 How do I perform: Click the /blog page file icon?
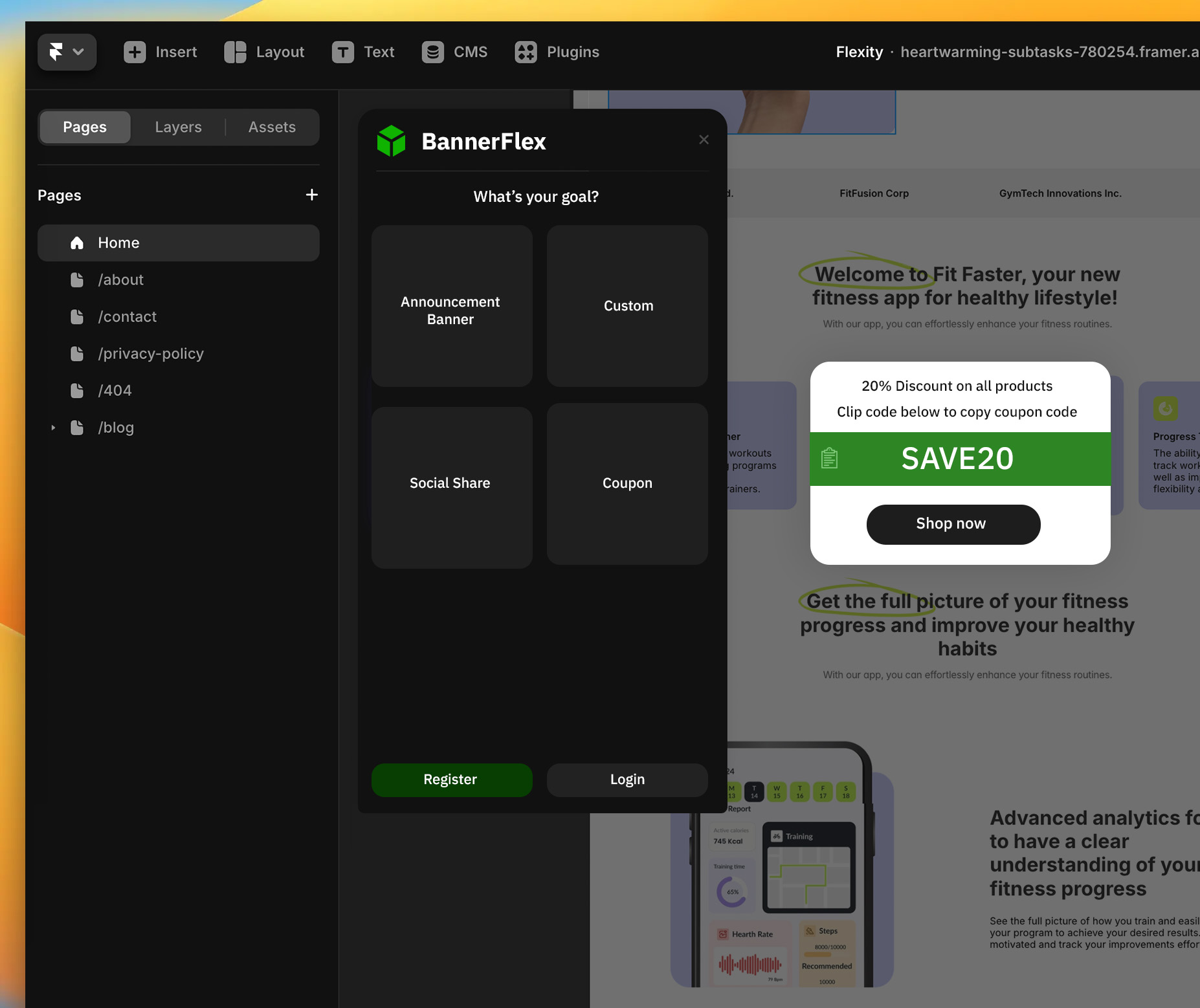pyautogui.click(x=77, y=427)
